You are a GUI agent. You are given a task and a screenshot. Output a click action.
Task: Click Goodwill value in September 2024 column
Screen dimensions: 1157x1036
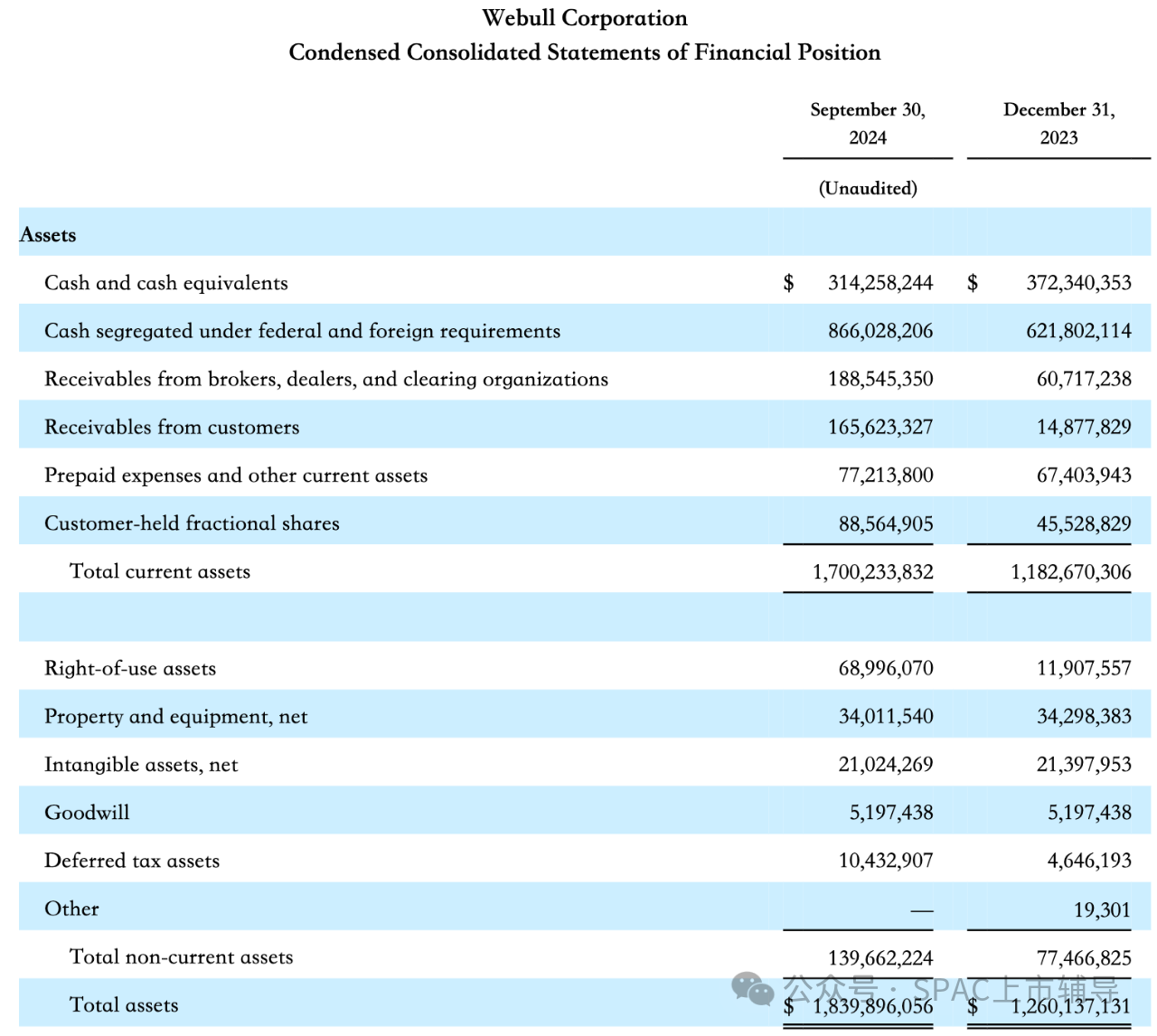pyautogui.click(x=891, y=813)
